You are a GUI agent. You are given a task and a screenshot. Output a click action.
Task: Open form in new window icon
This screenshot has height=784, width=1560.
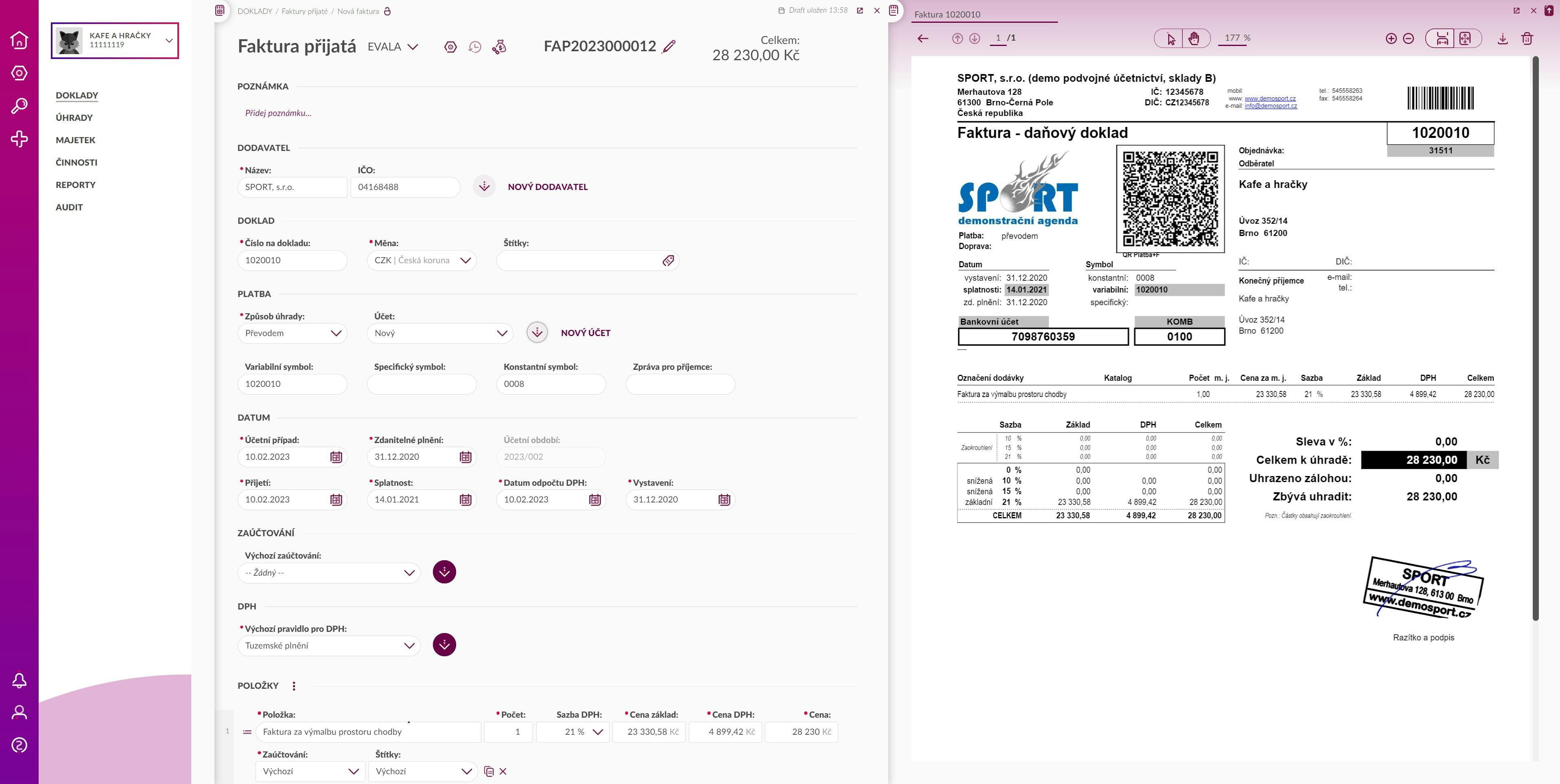[860, 11]
